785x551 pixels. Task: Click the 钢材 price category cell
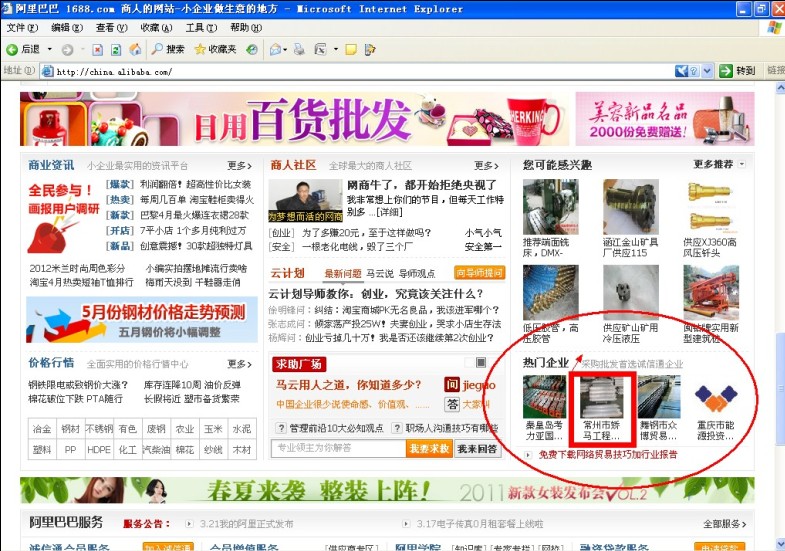(x=70, y=429)
